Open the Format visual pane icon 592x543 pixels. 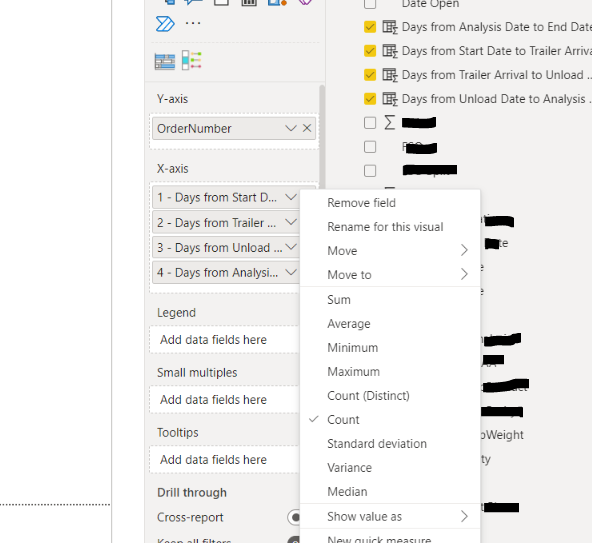point(191,60)
